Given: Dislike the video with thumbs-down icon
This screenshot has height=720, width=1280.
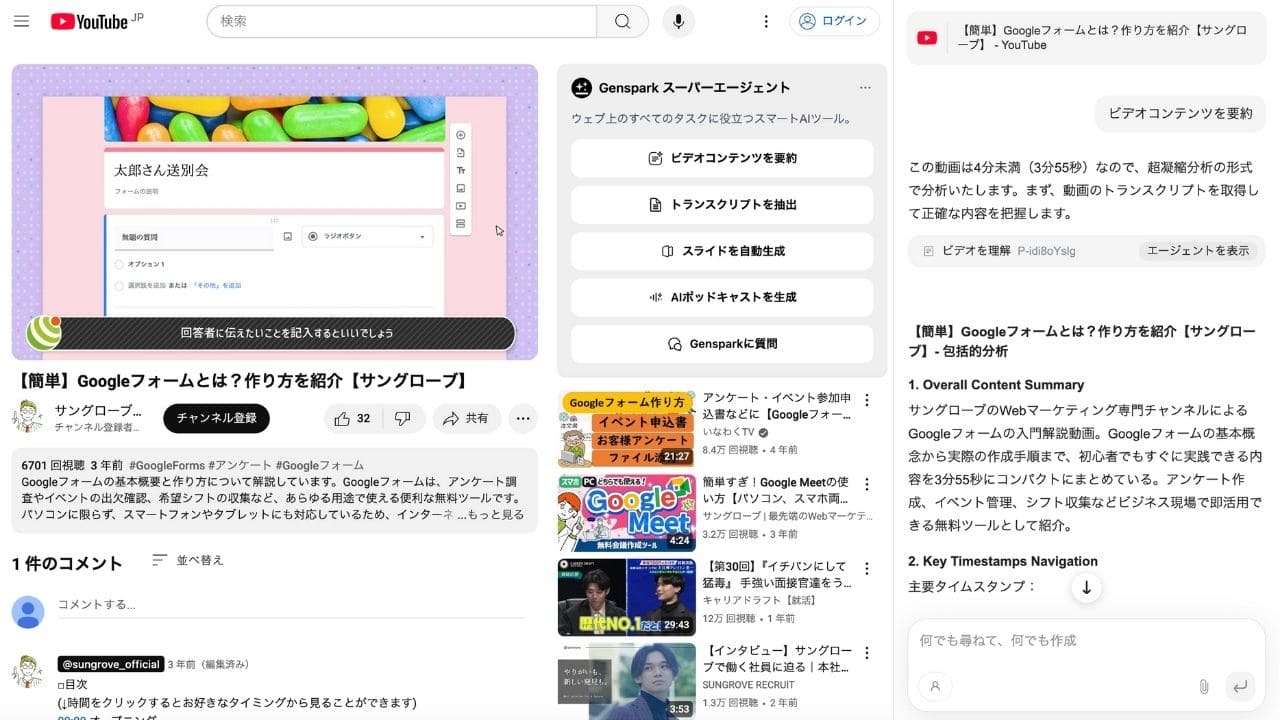Looking at the screenshot, I should click(x=403, y=418).
